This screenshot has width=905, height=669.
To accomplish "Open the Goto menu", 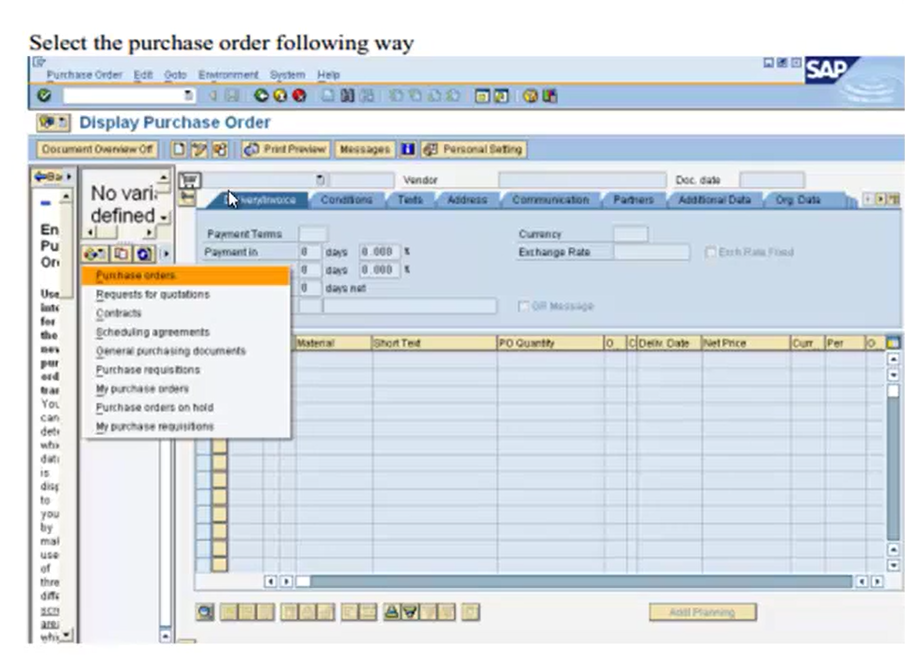I will (x=175, y=75).
